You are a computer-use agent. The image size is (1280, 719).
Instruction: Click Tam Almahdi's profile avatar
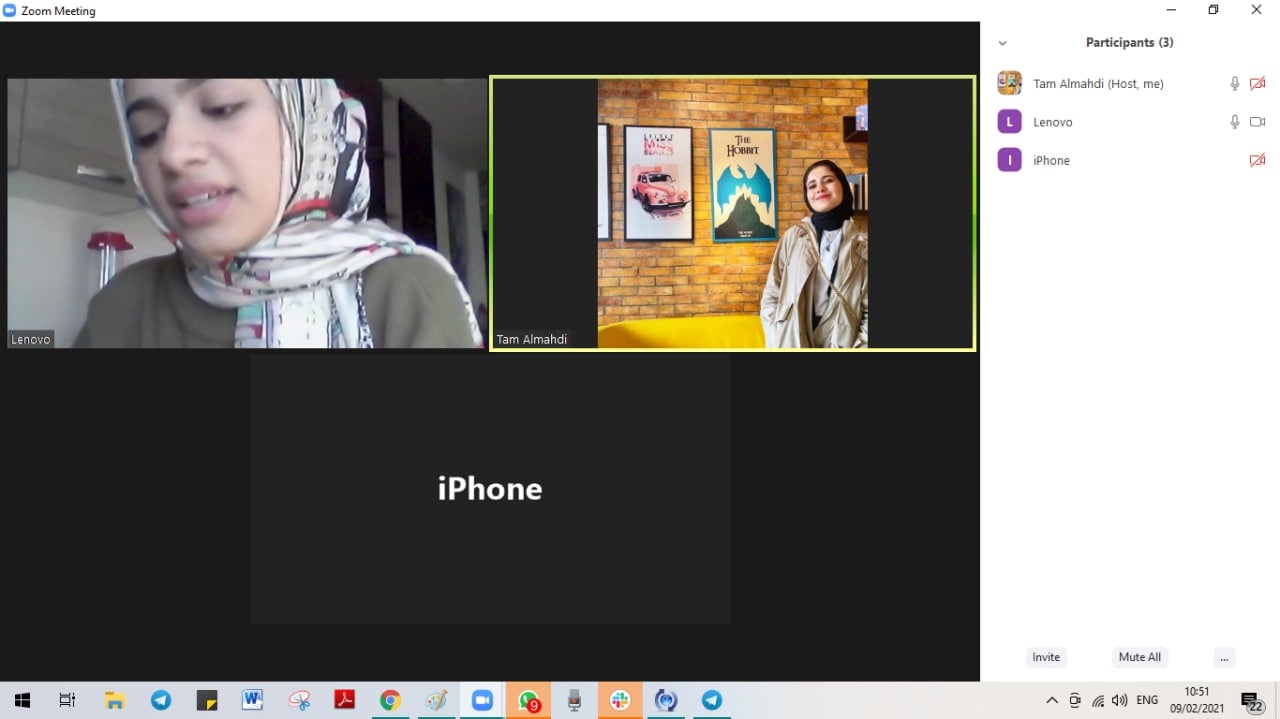[x=1010, y=84]
